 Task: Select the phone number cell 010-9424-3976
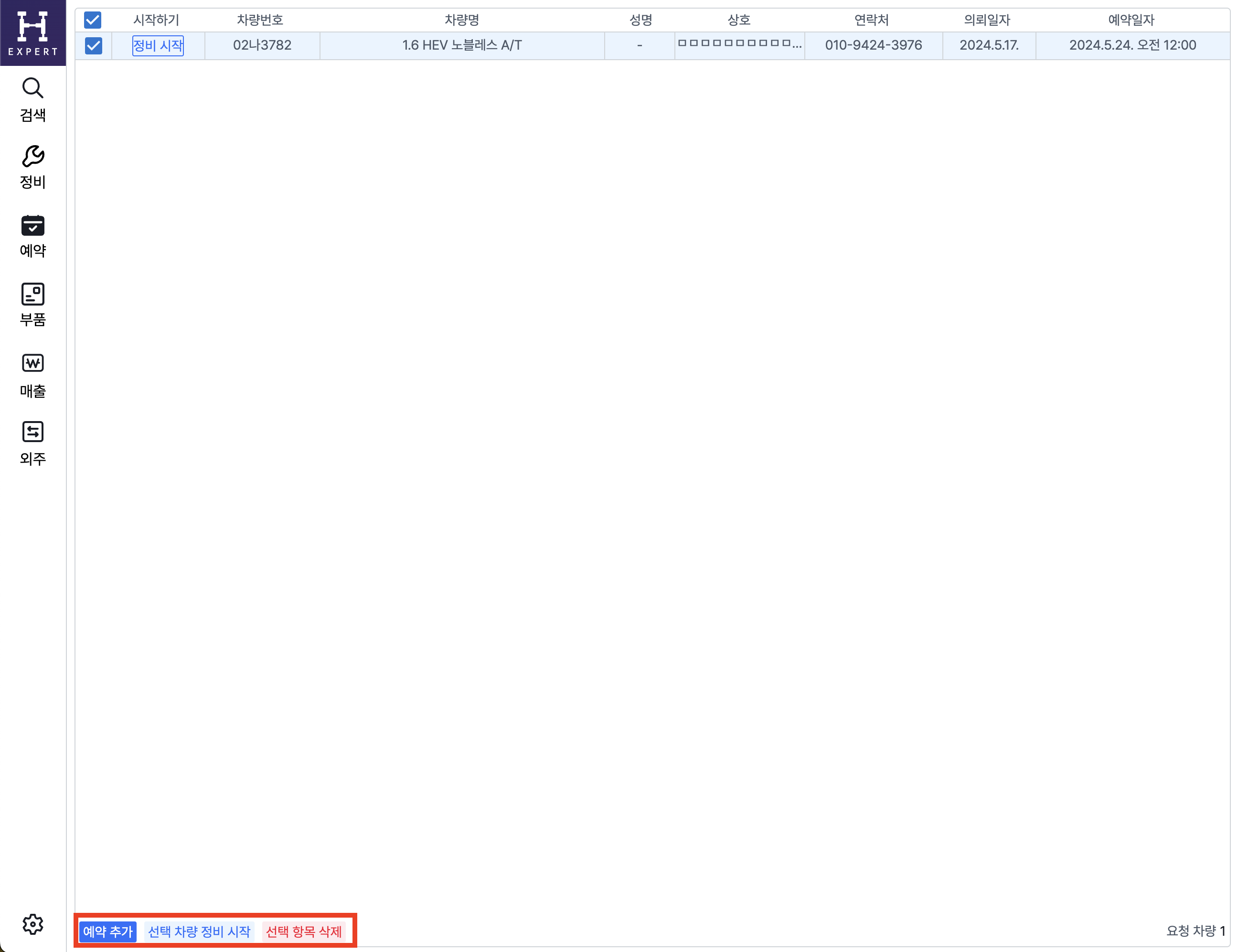click(873, 45)
